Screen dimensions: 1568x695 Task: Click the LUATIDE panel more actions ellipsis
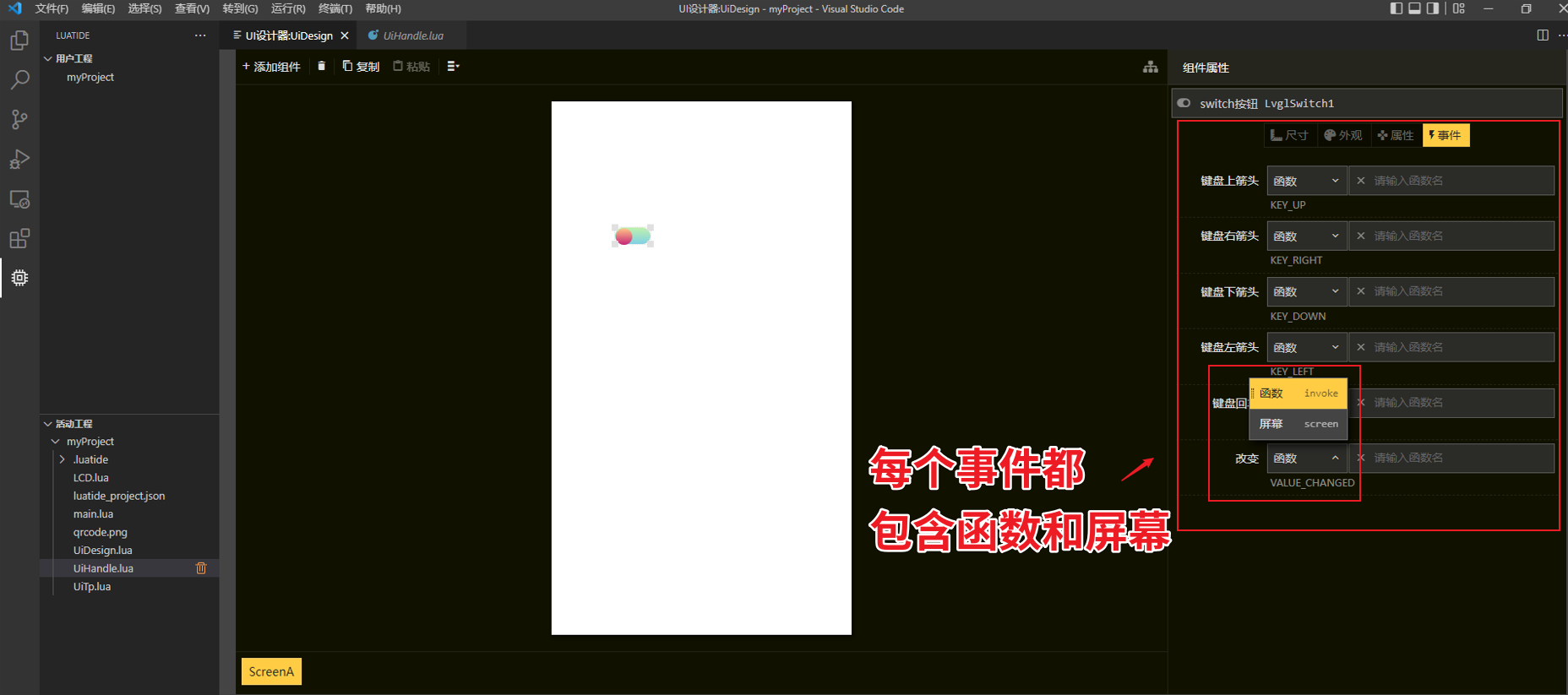coord(200,35)
